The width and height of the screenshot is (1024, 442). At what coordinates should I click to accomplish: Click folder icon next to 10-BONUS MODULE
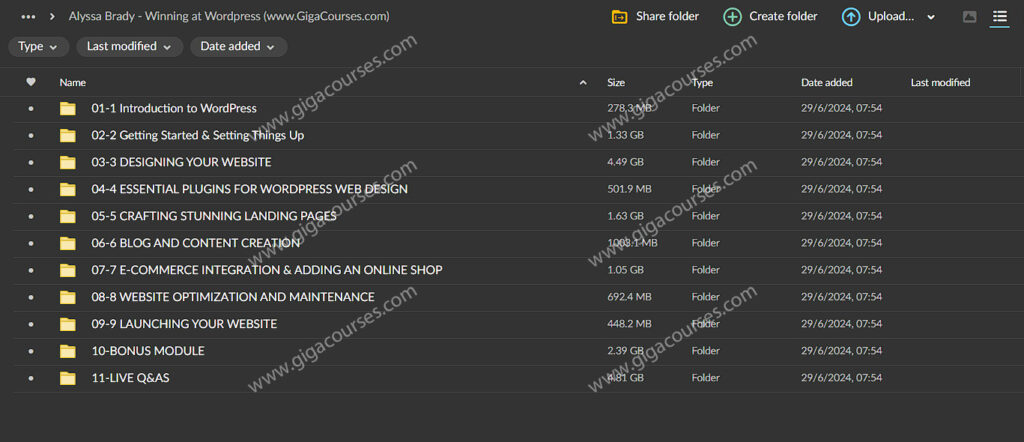click(x=67, y=351)
